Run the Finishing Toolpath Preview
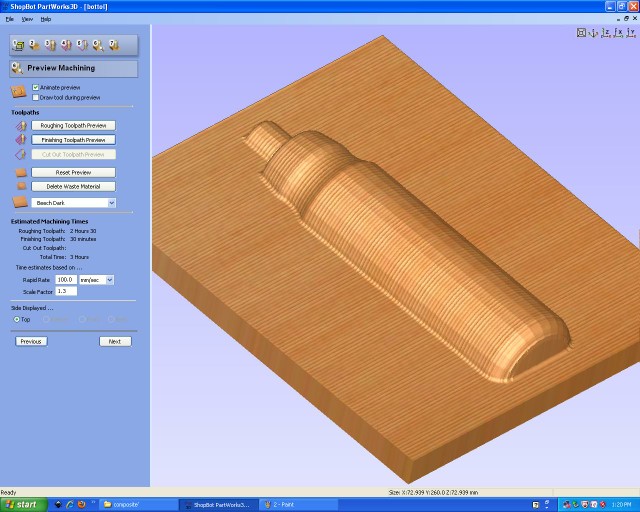640x512 pixels. coord(73,140)
